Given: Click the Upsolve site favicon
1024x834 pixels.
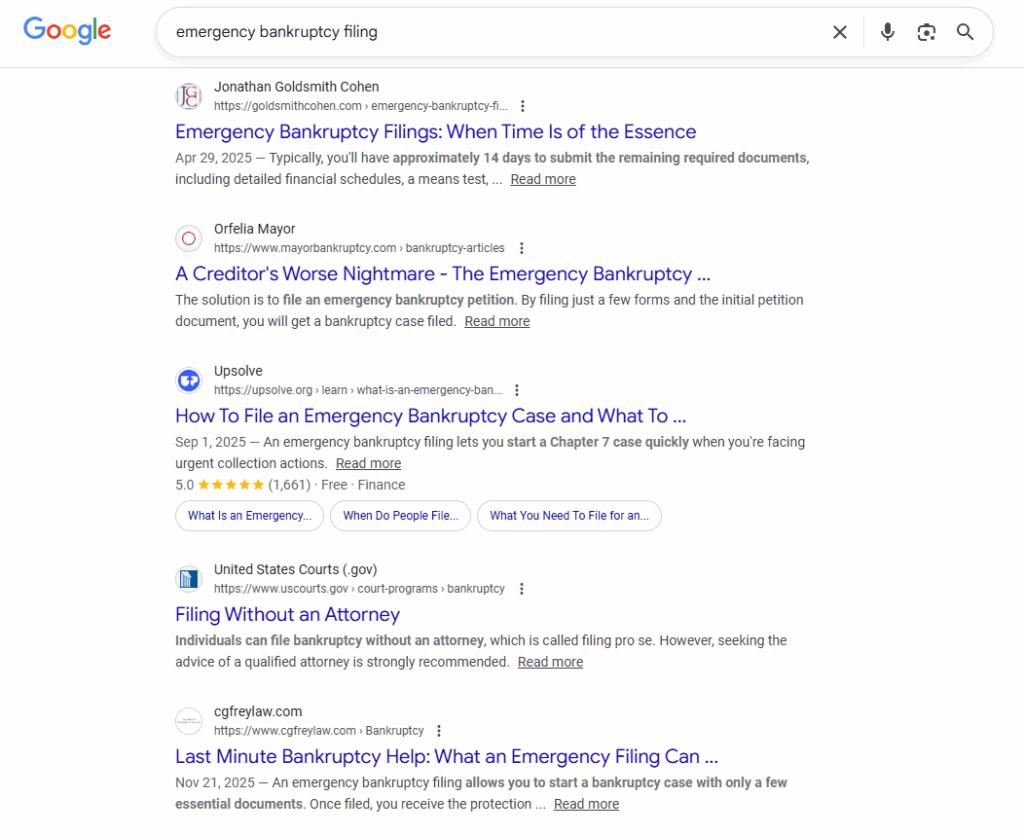Looking at the screenshot, I should coord(188,380).
